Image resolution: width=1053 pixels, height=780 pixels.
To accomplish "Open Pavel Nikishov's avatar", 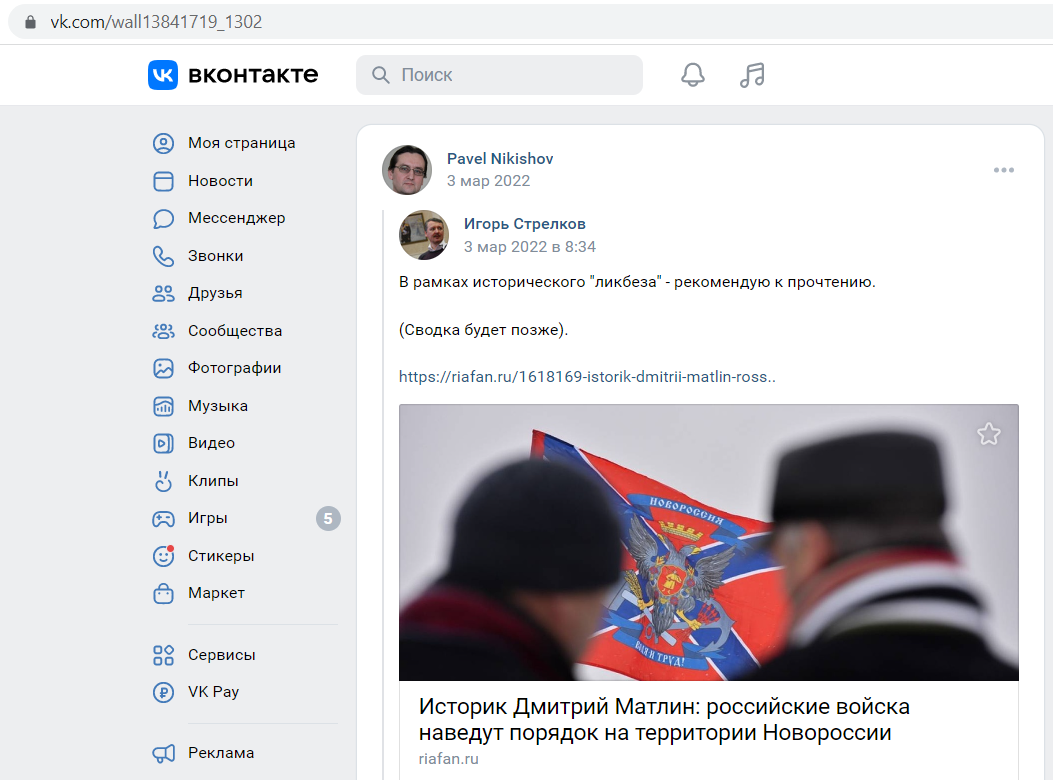I will click(x=407, y=170).
